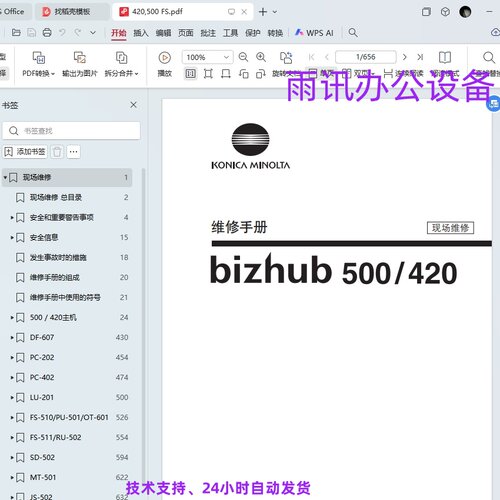
Task: Expand the DF-607 bookmark
Action: (x=12, y=338)
